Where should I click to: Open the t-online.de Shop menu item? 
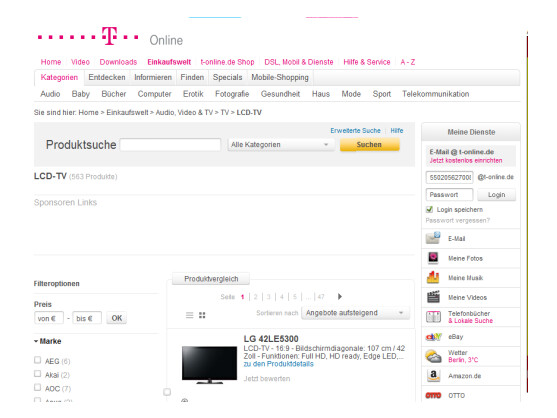coord(227,62)
